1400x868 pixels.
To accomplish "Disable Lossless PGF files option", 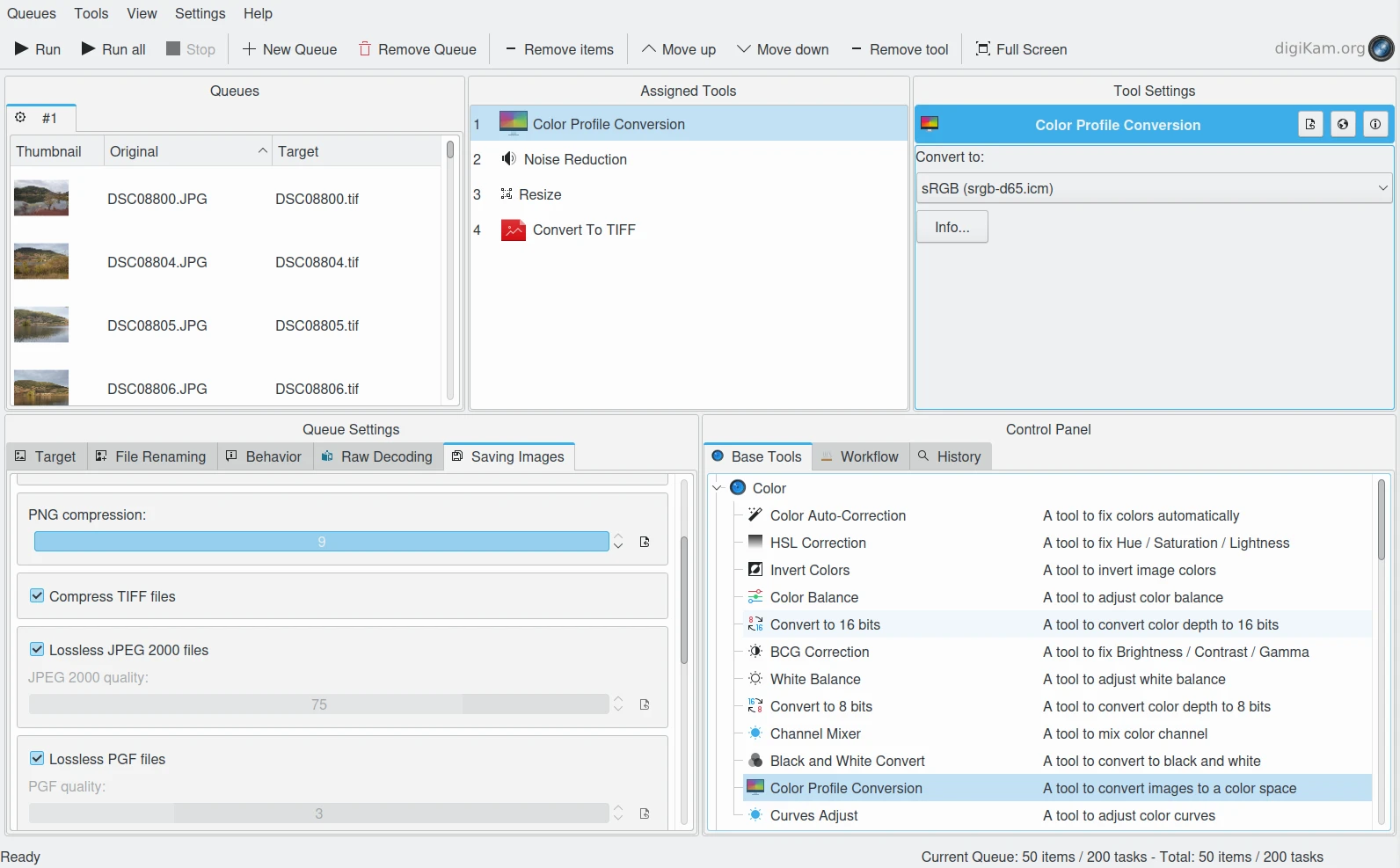I will 37,759.
